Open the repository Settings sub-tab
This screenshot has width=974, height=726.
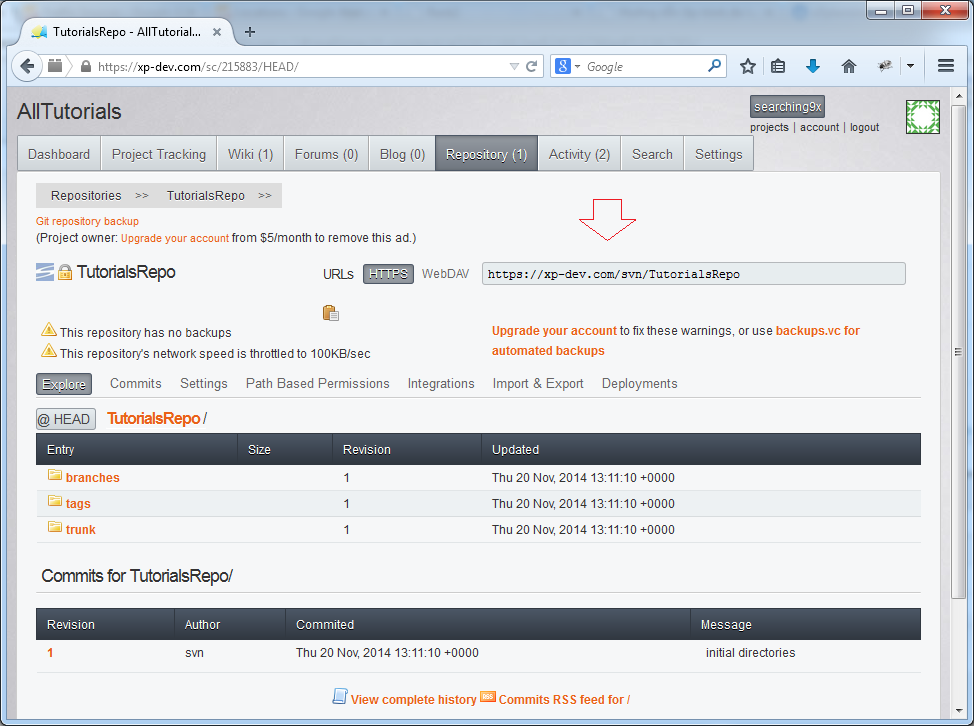204,384
